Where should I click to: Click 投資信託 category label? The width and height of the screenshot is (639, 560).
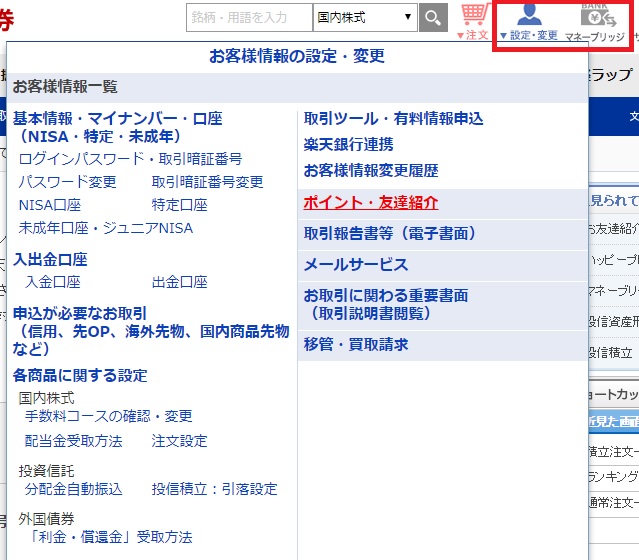[x=46, y=471]
